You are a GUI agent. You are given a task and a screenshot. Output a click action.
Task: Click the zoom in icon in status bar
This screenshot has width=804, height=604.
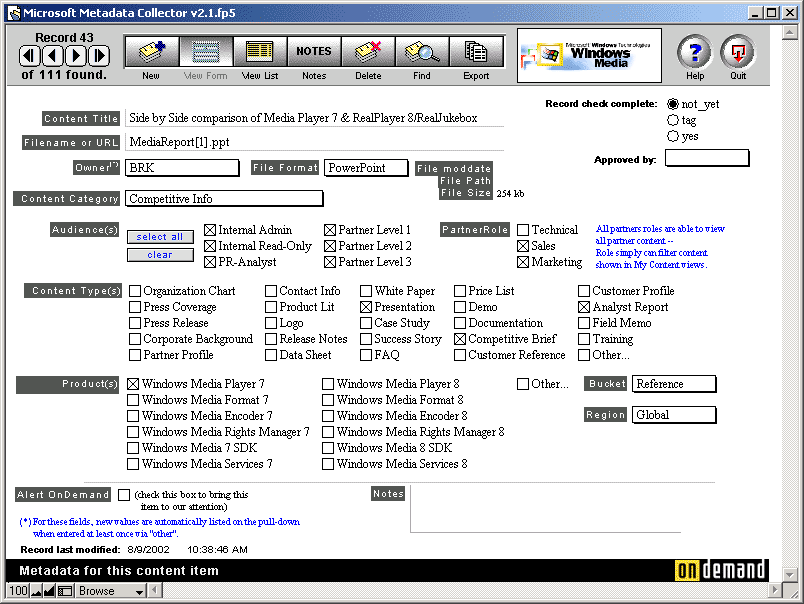click(x=49, y=591)
